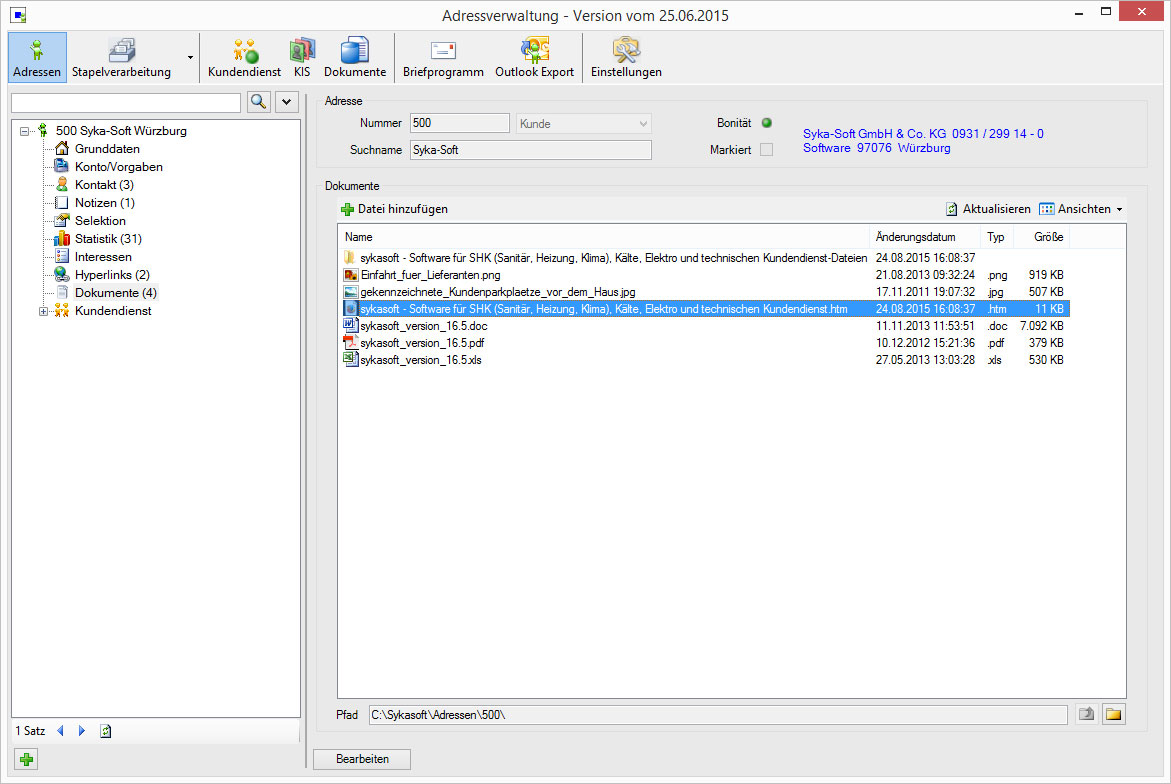The image size is (1171, 784).
Task: Click the Bearbeiten button
Action: (362, 759)
